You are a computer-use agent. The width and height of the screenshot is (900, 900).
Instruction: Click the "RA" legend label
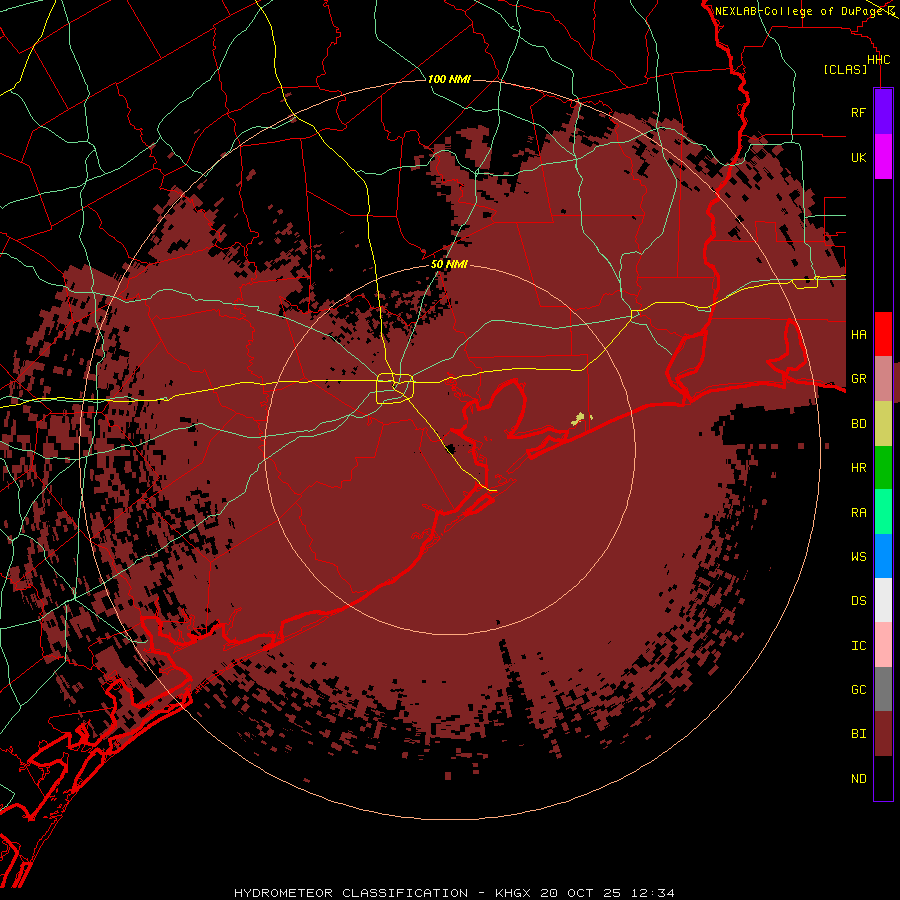click(x=858, y=513)
